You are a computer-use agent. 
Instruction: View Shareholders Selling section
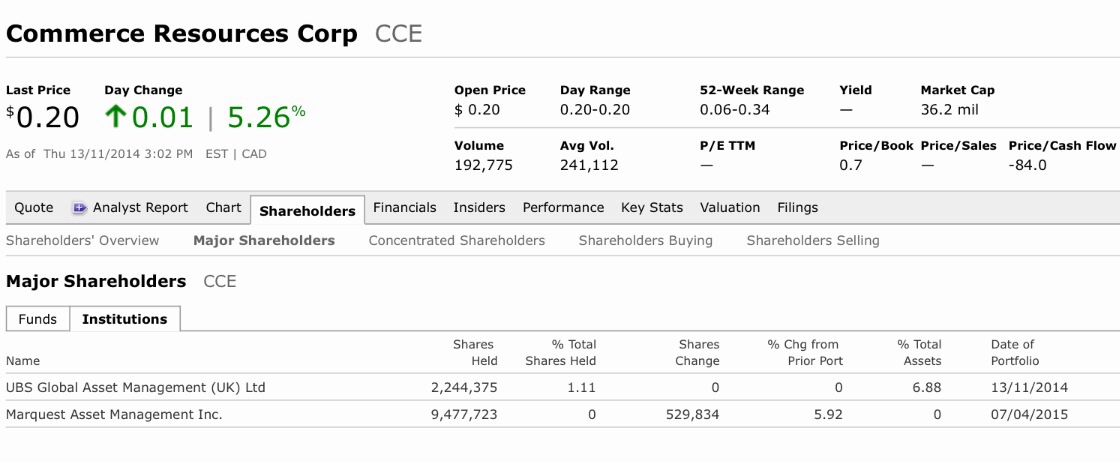coord(813,240)
